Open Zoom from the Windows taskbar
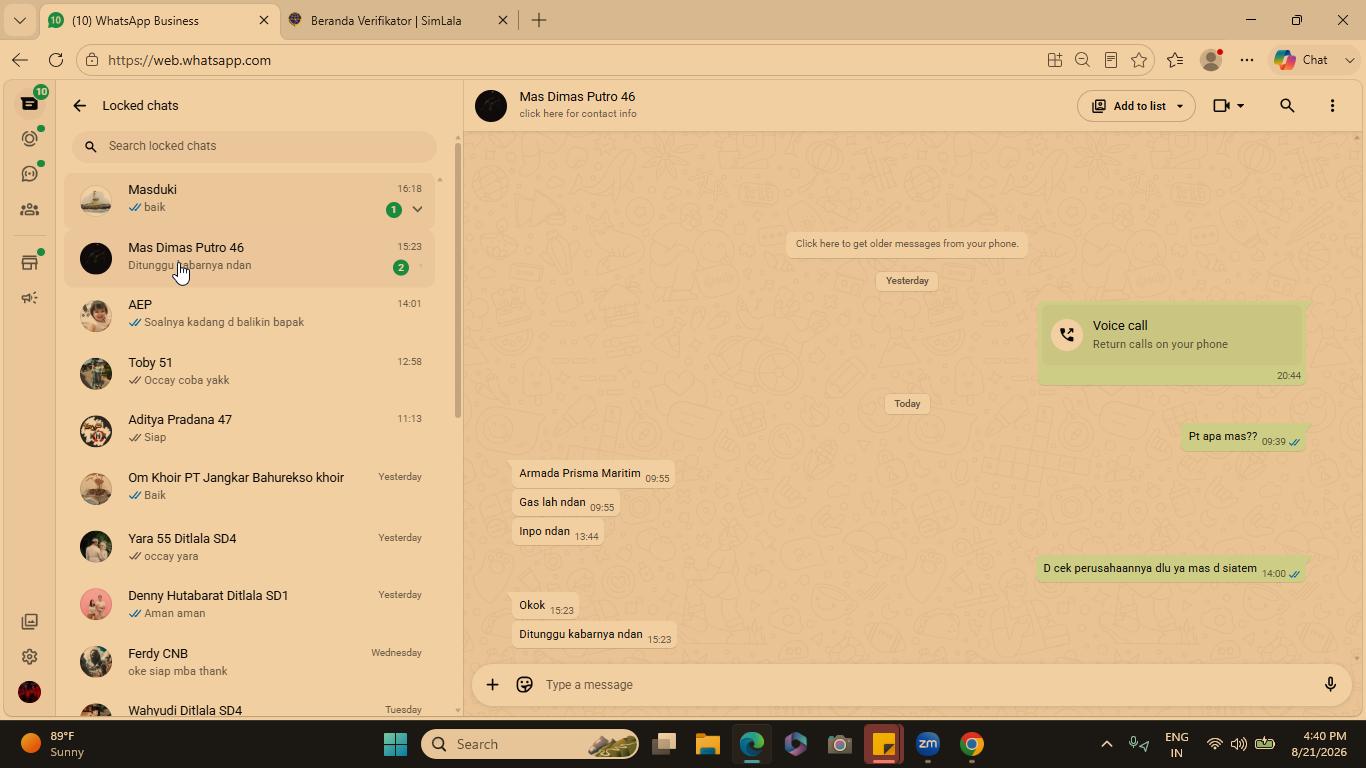This screenshot has width=1366, height=768. click(x=928, y=744)
